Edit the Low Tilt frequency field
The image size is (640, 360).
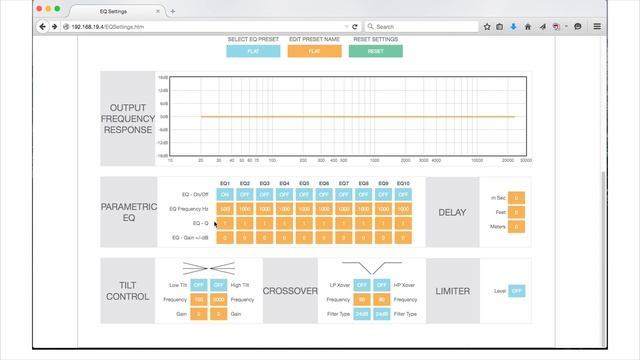pos(199,300)
